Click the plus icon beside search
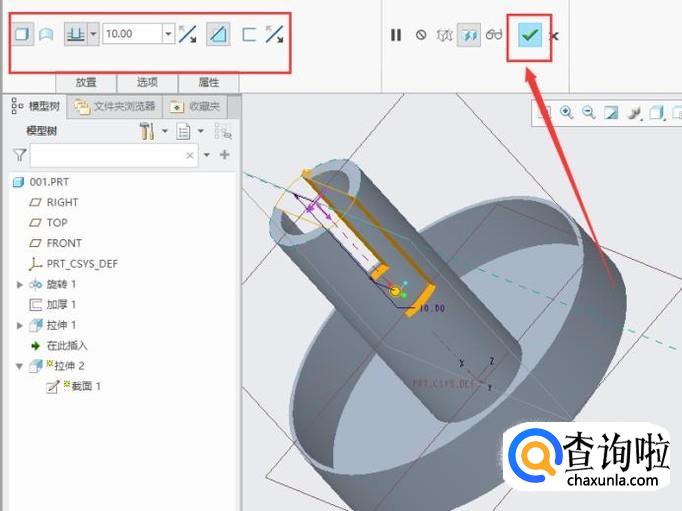Viewport: 682px width, 511px height. point(224,154)
